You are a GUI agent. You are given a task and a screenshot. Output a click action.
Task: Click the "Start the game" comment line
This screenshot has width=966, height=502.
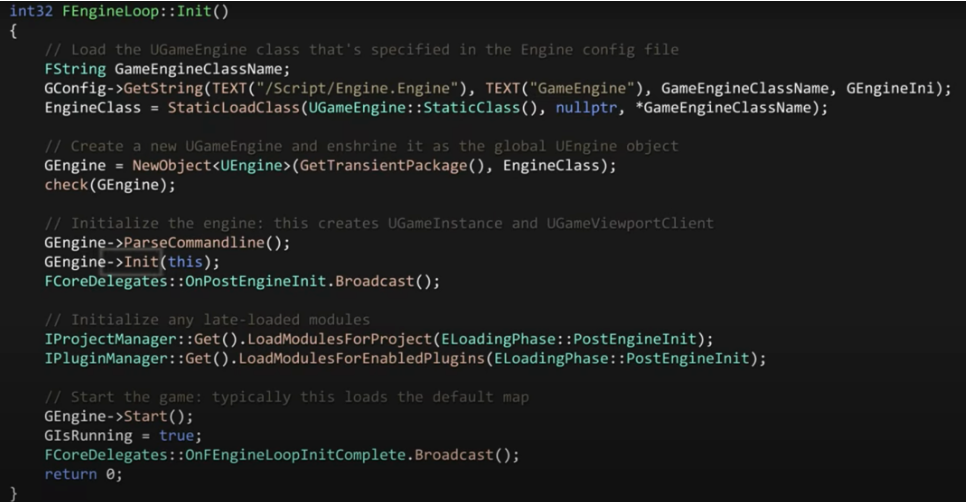(x=287, y=397)
